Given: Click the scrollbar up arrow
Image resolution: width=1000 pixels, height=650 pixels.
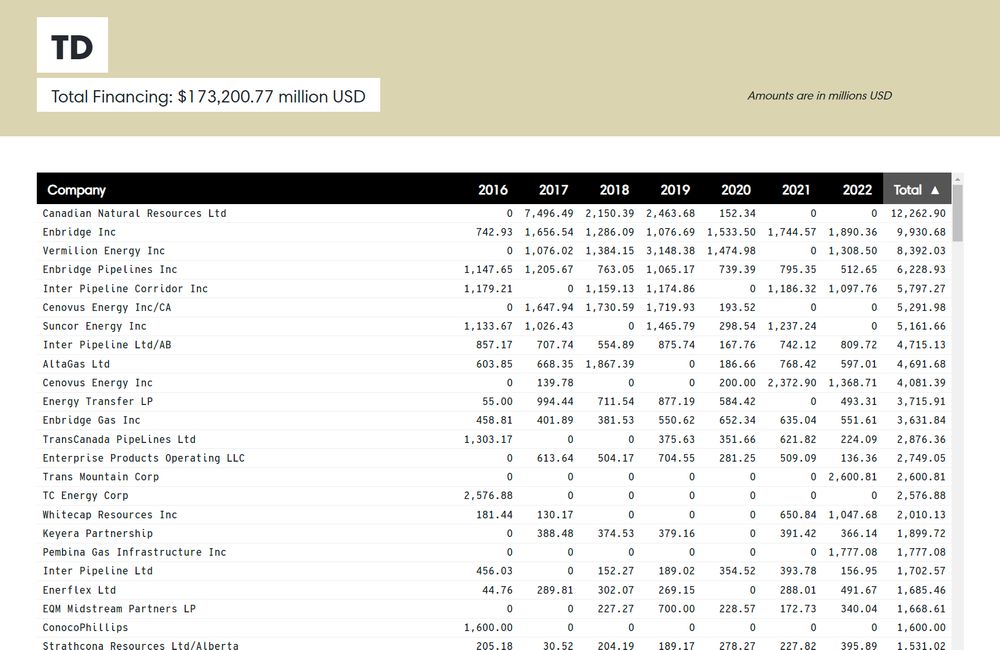Looking at the screenshot, I should [x=957, y=180].
